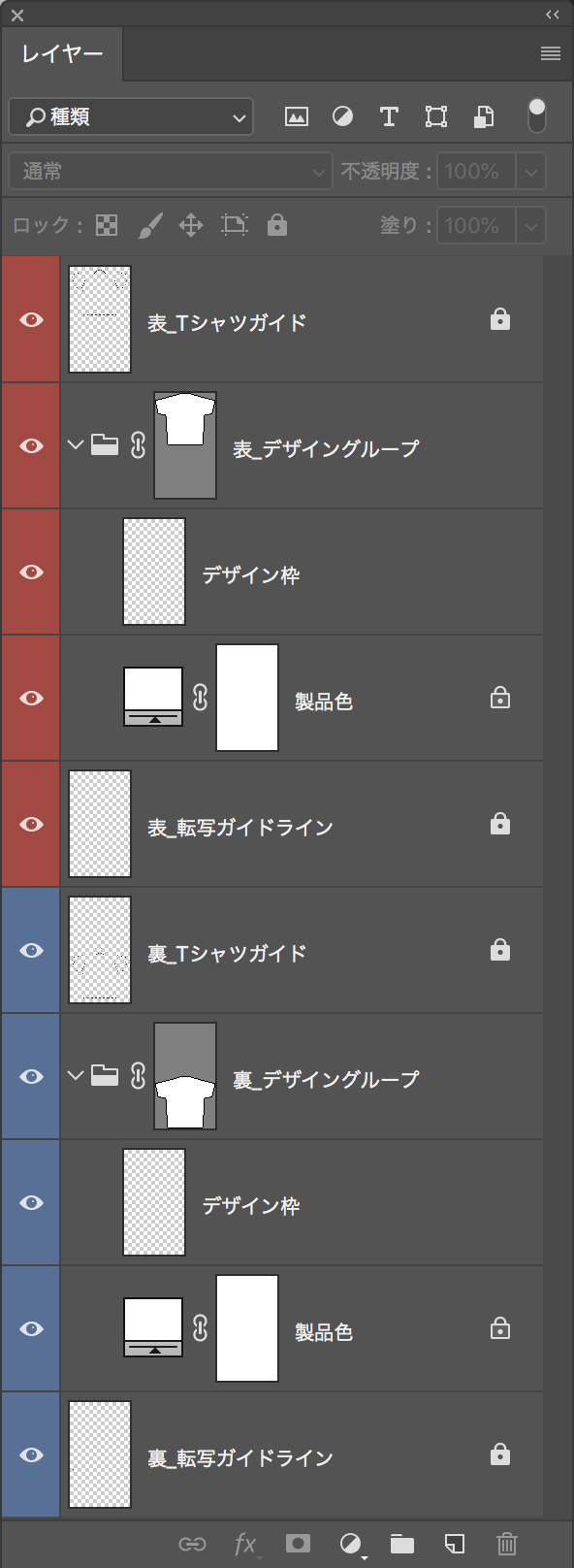This screenshot has height=1568, width=574.
Task: Filter layers by adjustment layer type
Action: 342,117
